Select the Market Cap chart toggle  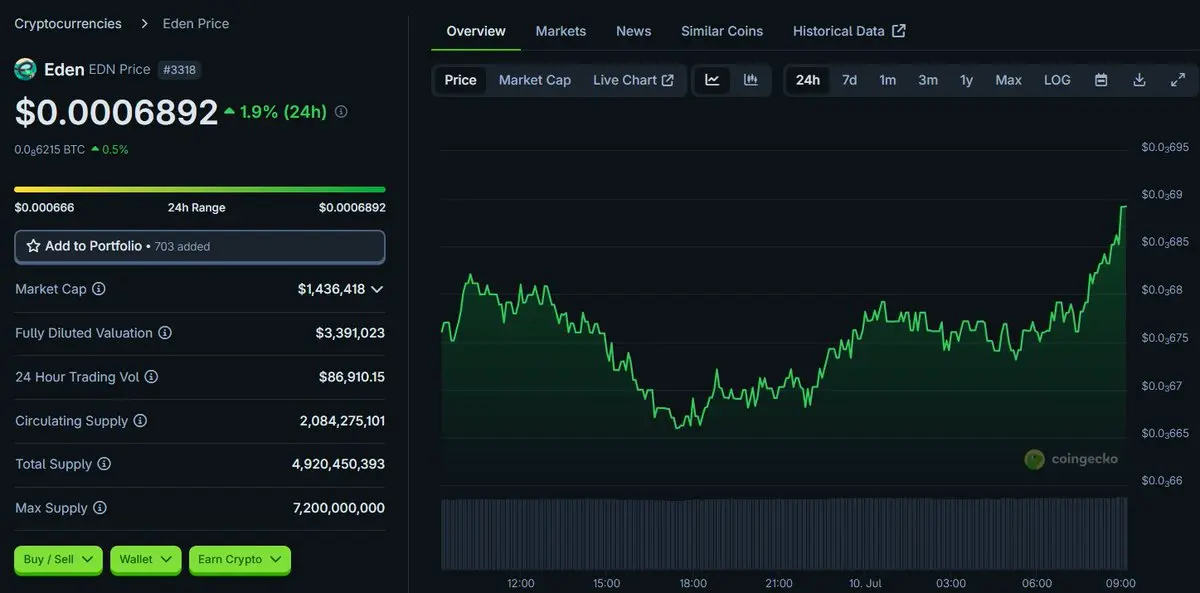[x=535, y=80]
